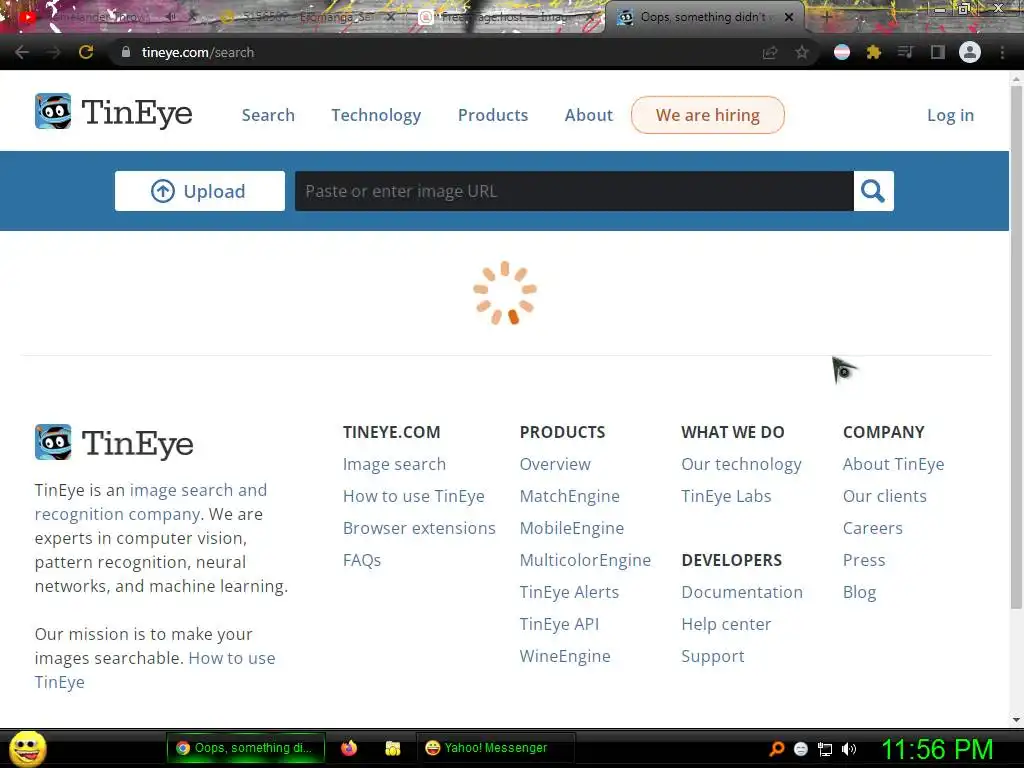The height and width of the screenshot is (768, 1024).
Task: Open the Blog link
Action: click(x=859, y=592)
